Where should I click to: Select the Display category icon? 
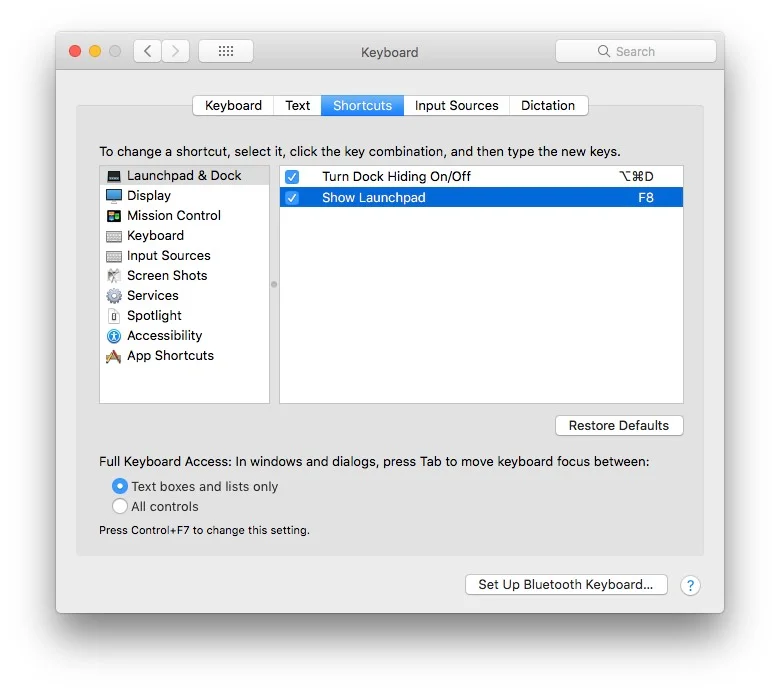[114, 196]
